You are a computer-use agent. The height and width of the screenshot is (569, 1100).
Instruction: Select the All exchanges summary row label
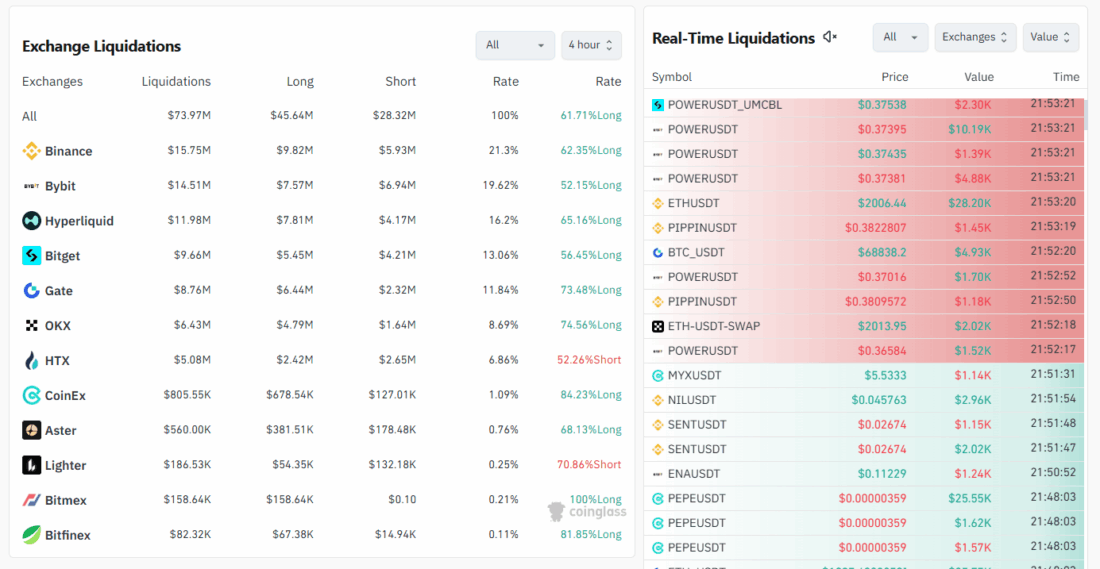click(x=29, y=116)
